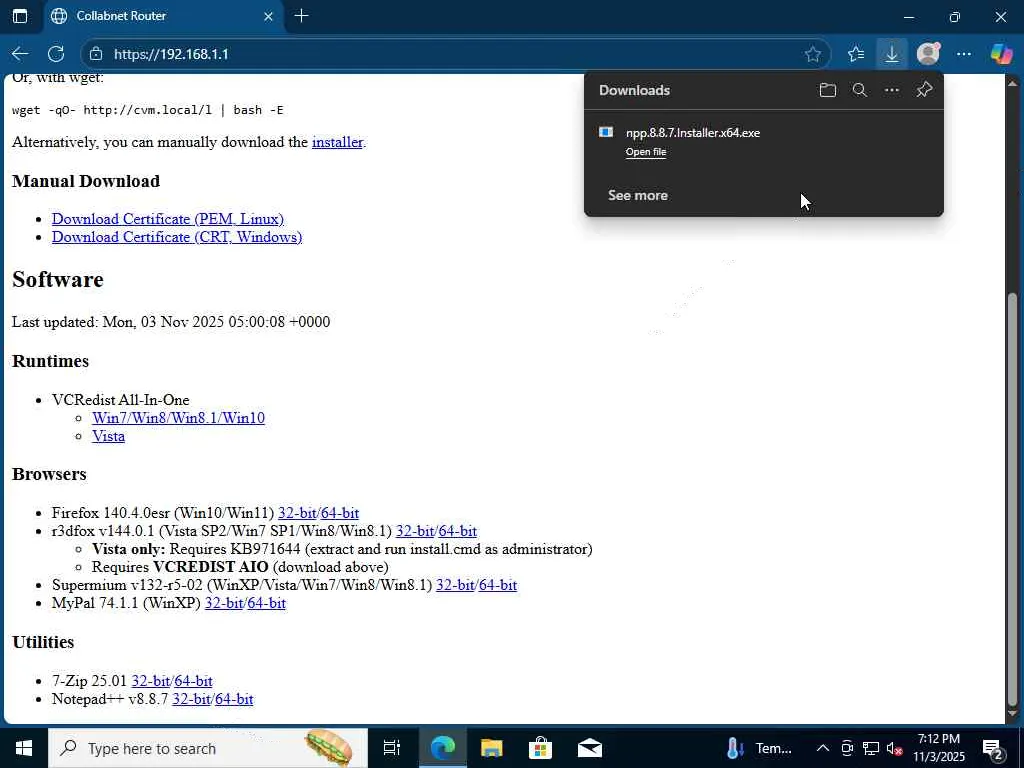Click the site security lock icon

tap(96, 54)
